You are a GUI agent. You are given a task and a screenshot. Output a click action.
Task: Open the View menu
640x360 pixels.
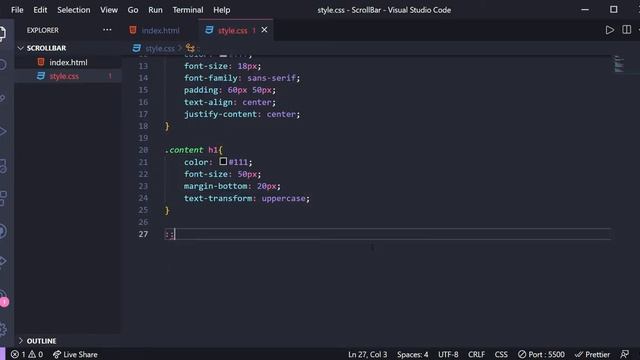[x=109, y=10]
